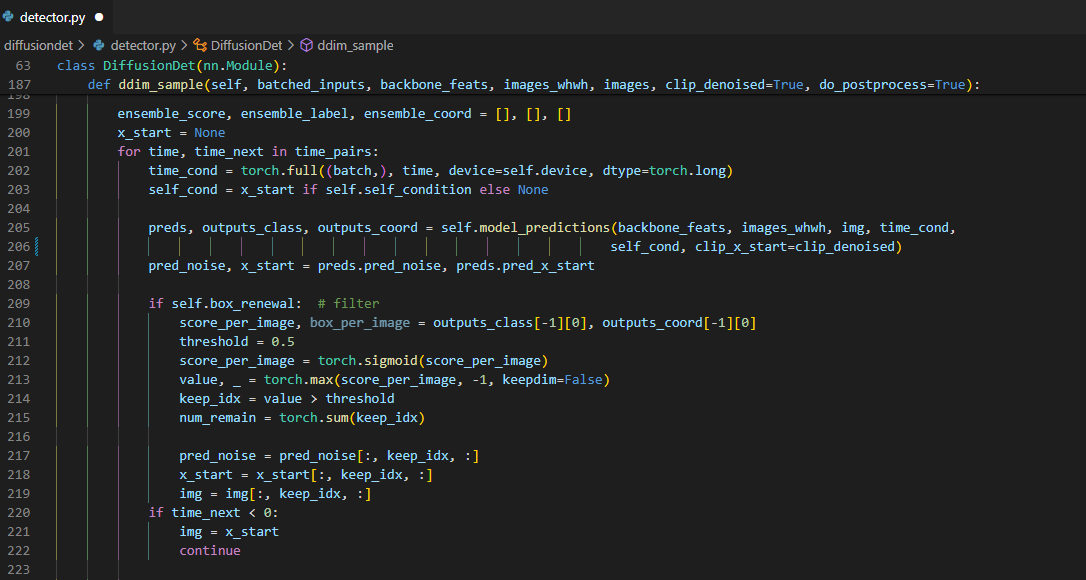The height and width of the screenshot is (580, 1086).
Task: Open the diffusiondet folder breadcrumb
Action: (37, 46)
